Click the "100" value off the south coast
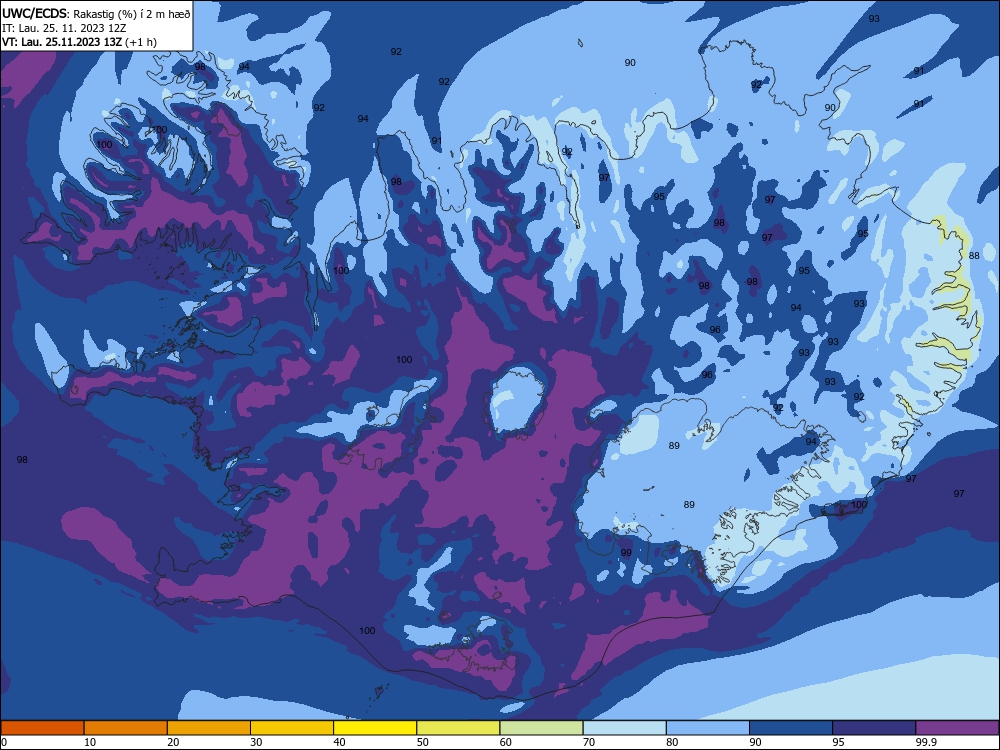The width and height of the screenshot is (1000, 750). 367,630
